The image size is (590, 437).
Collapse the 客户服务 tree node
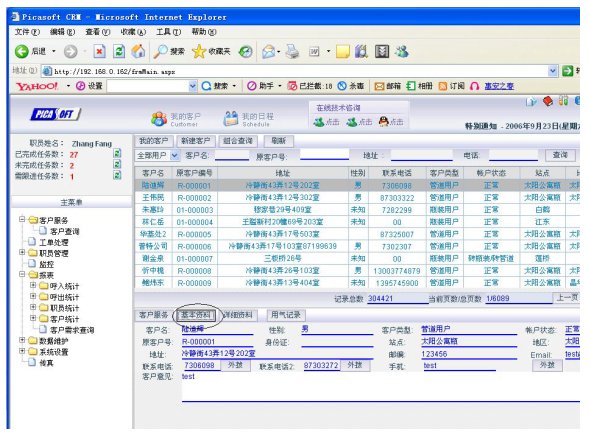[22, 219]
